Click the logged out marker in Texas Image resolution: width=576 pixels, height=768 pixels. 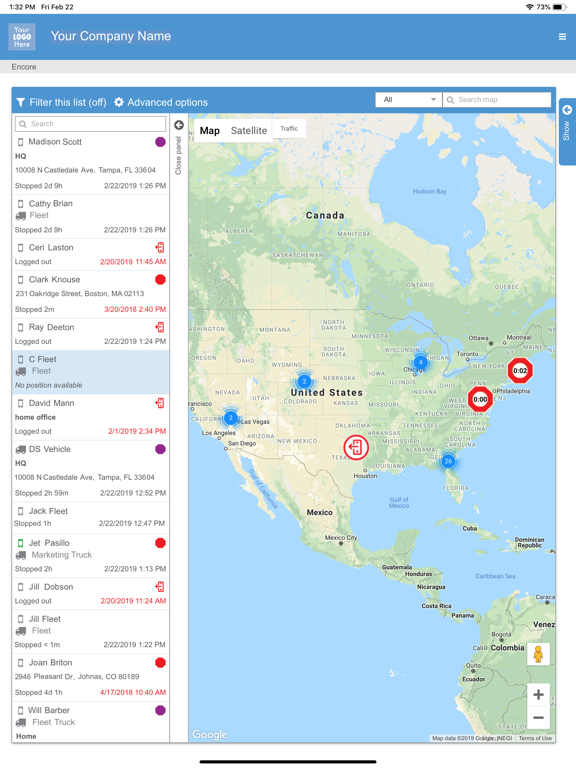click(x=356, y=447)
